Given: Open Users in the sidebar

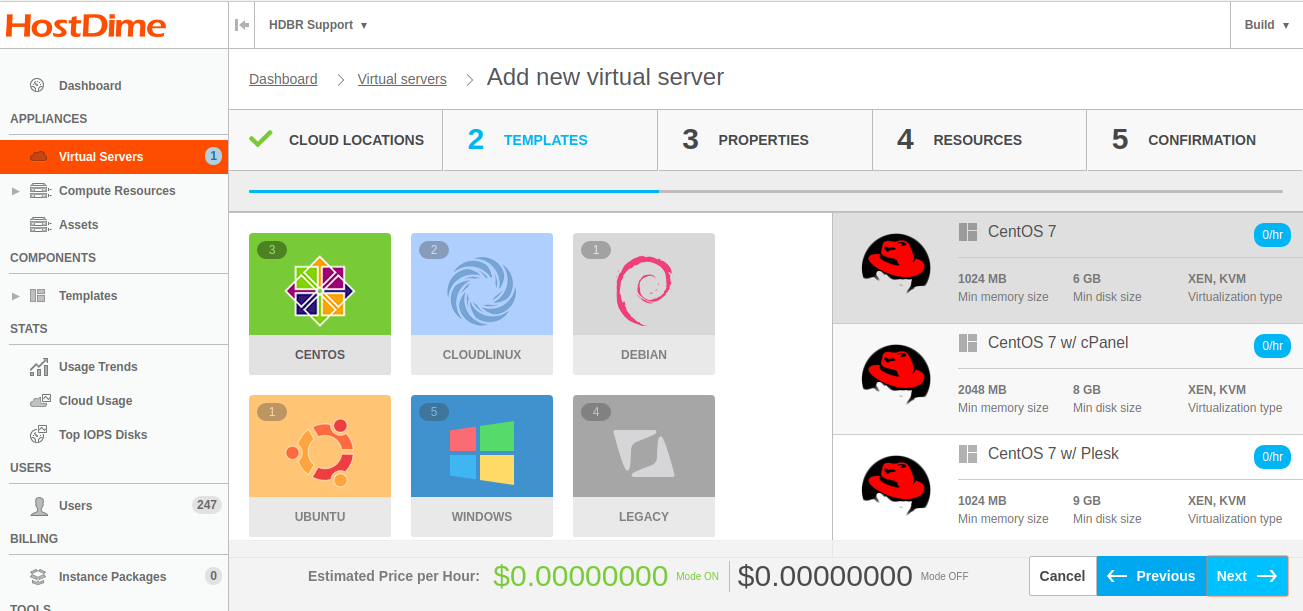Looking at the screenshot, I should click(x=75, y=506).
